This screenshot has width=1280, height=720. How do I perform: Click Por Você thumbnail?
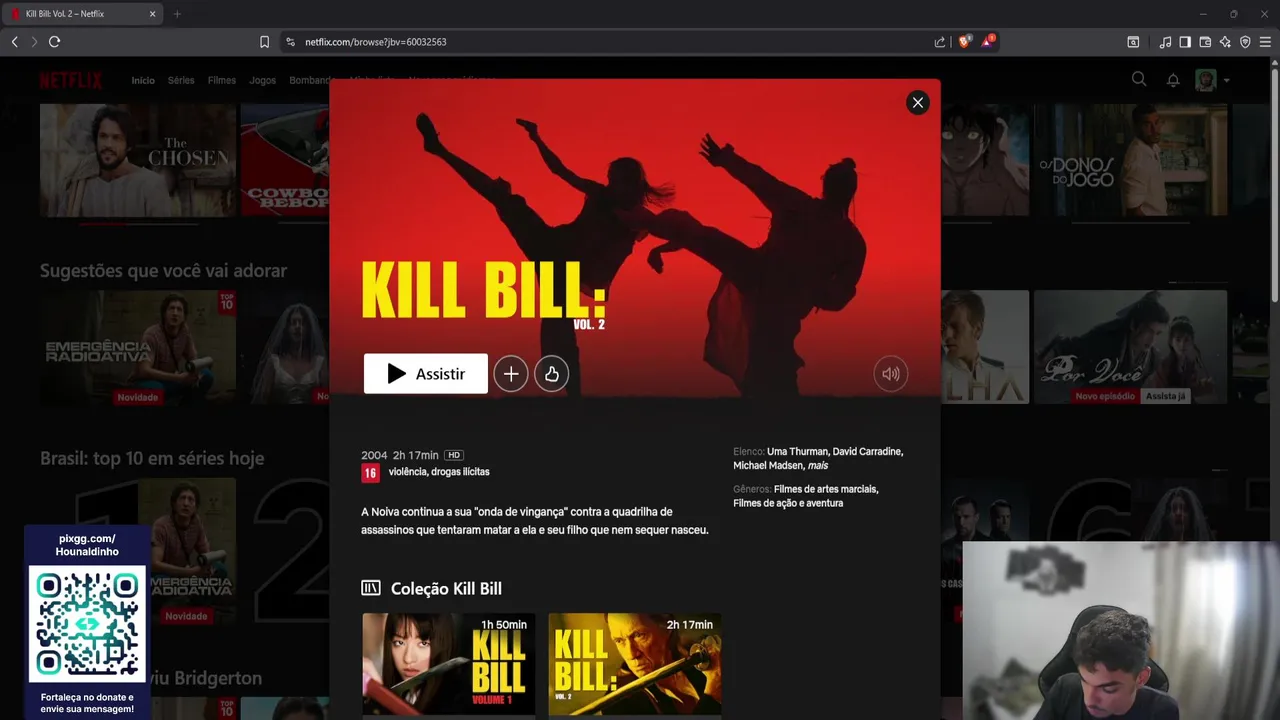pyautogui.click(x=1130, y=347)
